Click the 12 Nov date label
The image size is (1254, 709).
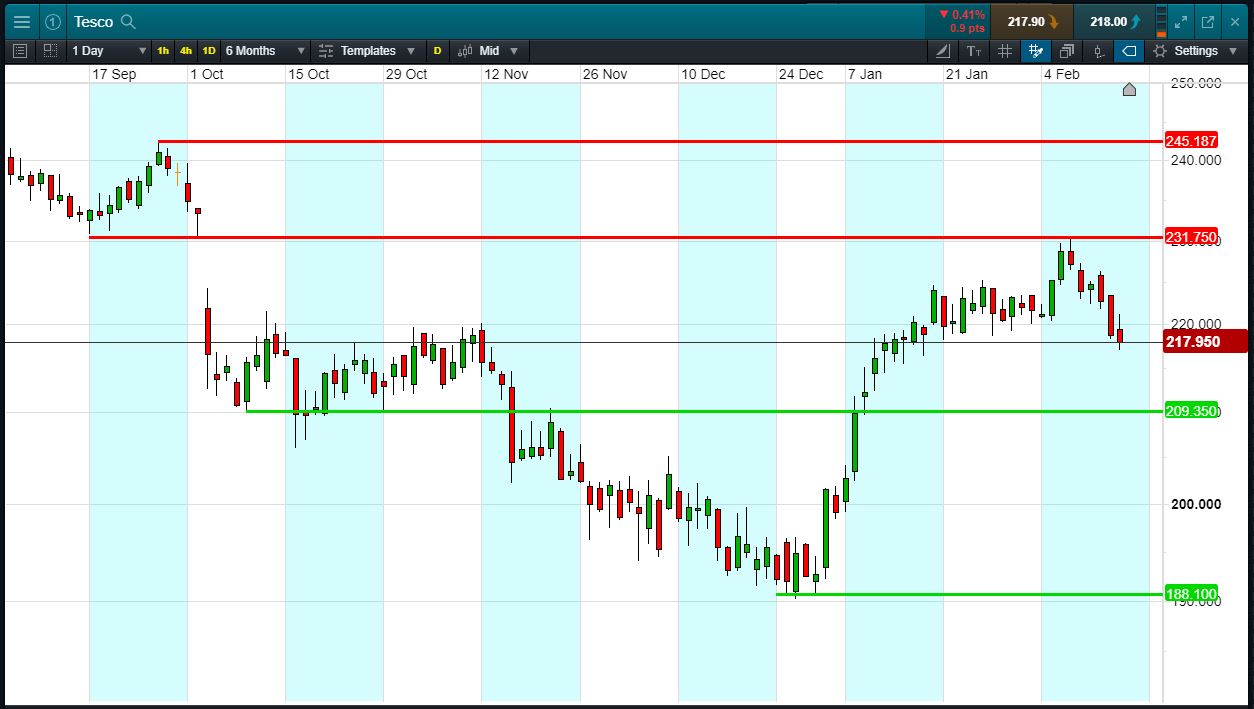[505, 74]
